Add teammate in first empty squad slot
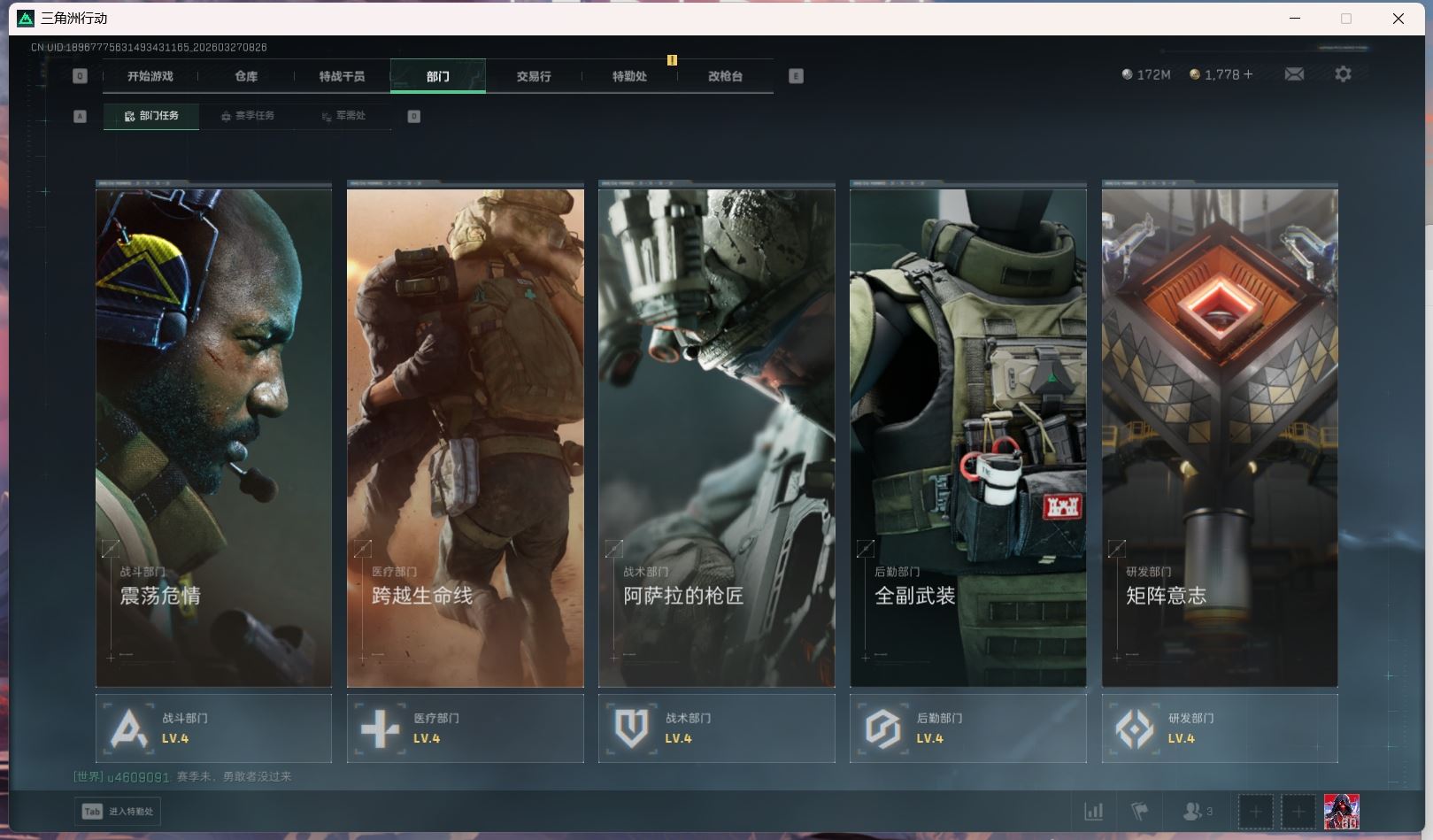 point(1255,811)
